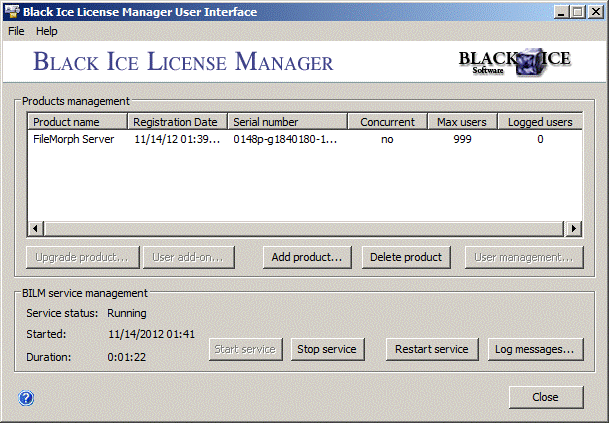609x423 pixels.
Task: Open Log messages... dialog
Action: coord(535,349)
